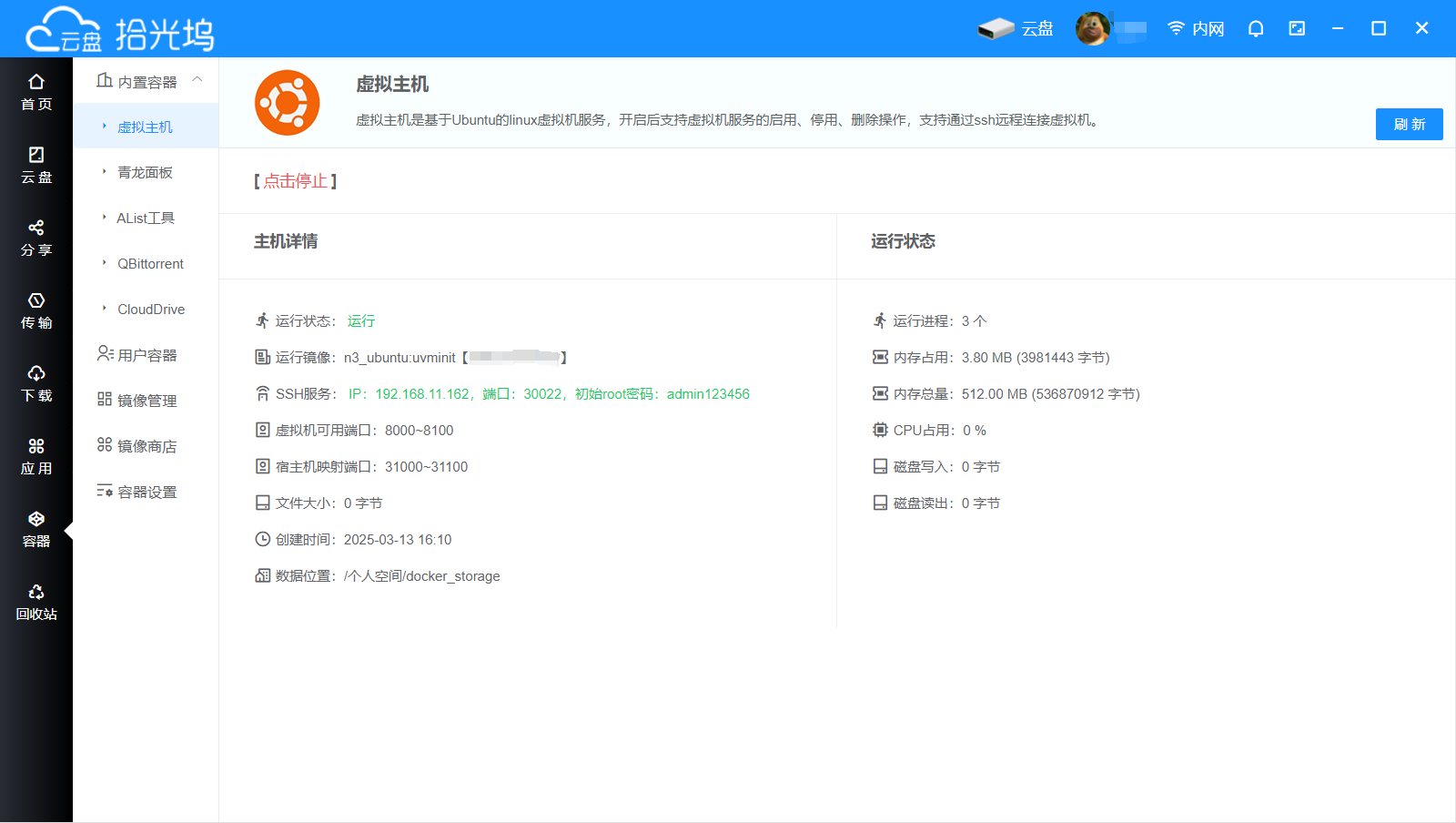Click the 虚拟主机 page title

(392, 84)
